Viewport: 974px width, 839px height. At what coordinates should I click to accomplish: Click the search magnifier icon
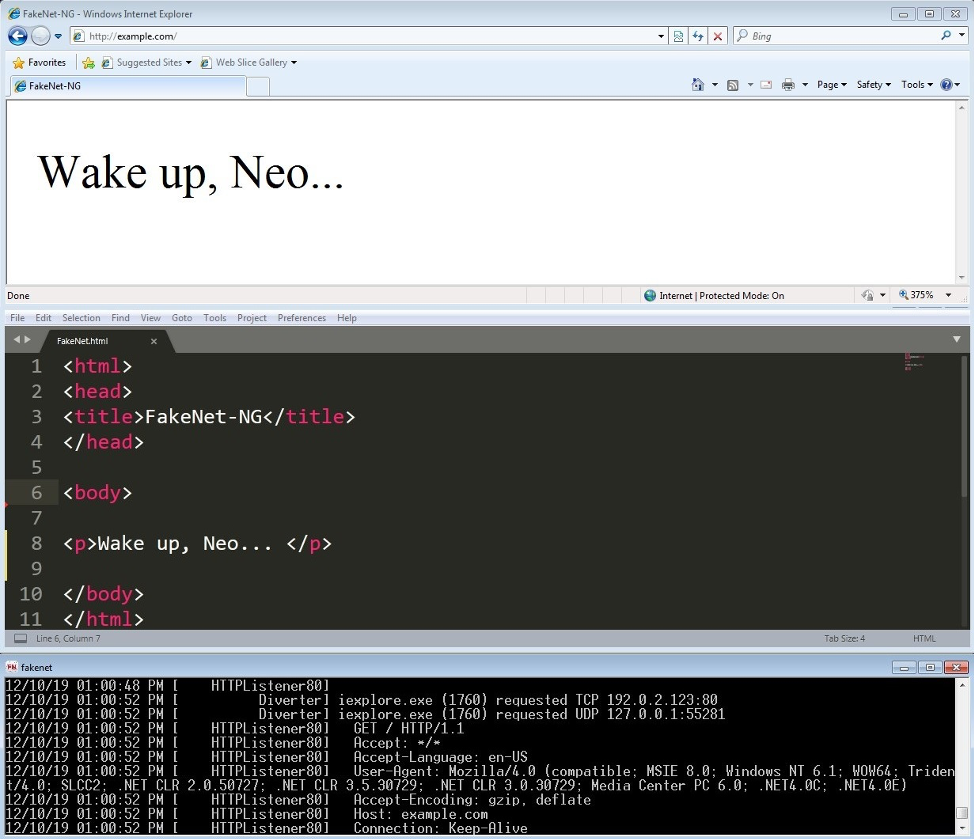[x=946, y=35]
